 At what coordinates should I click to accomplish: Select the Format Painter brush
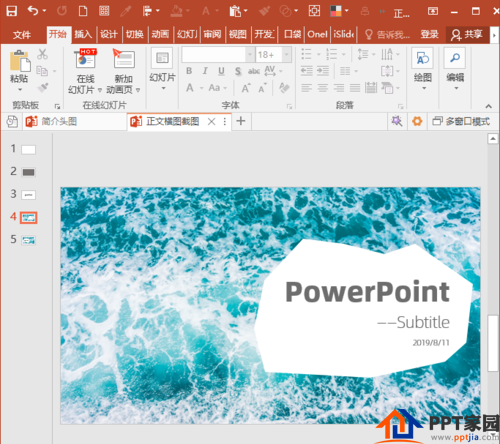pyautogui.click(x=43, y=87)
